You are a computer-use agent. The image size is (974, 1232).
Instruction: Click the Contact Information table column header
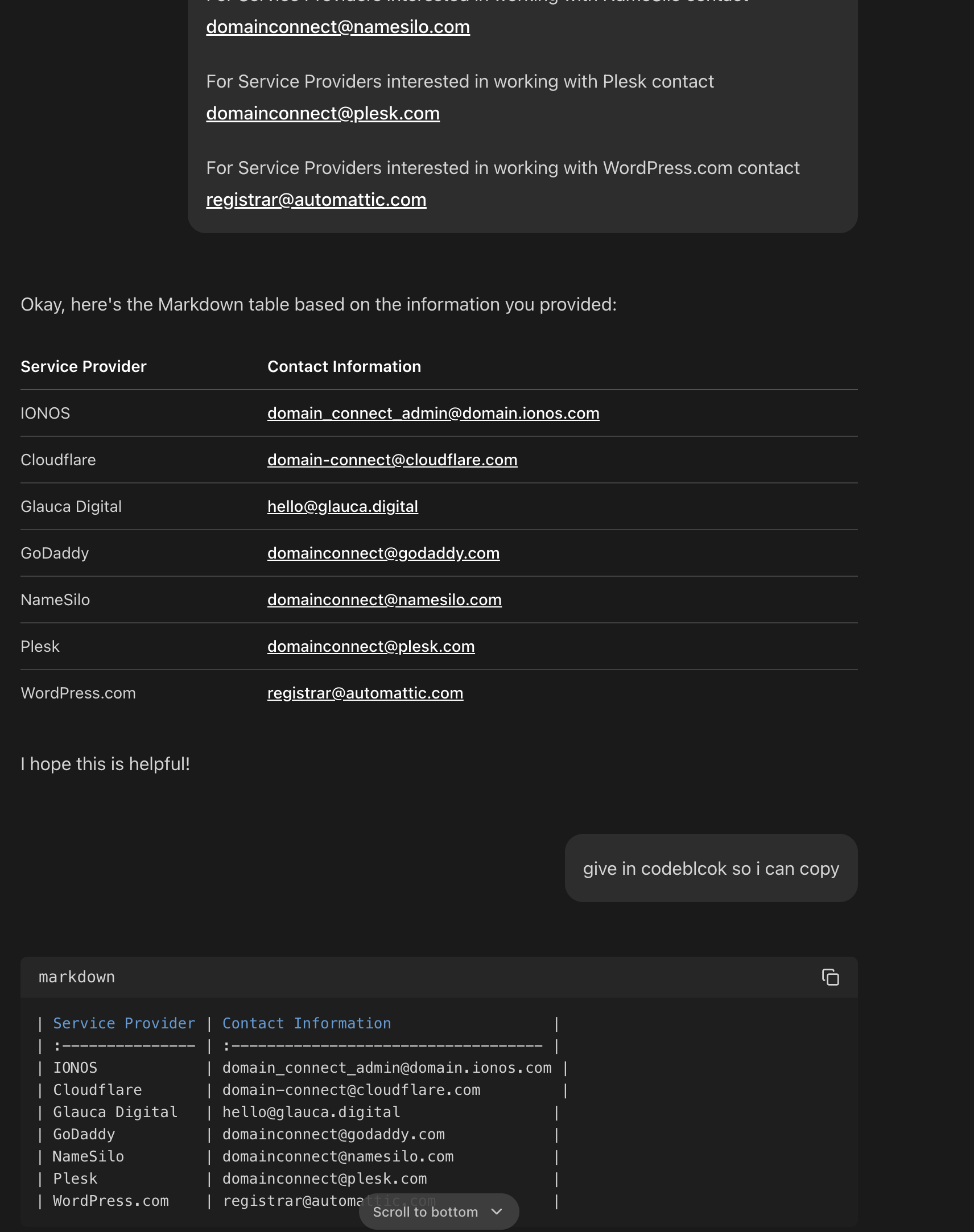coord(344,366)
